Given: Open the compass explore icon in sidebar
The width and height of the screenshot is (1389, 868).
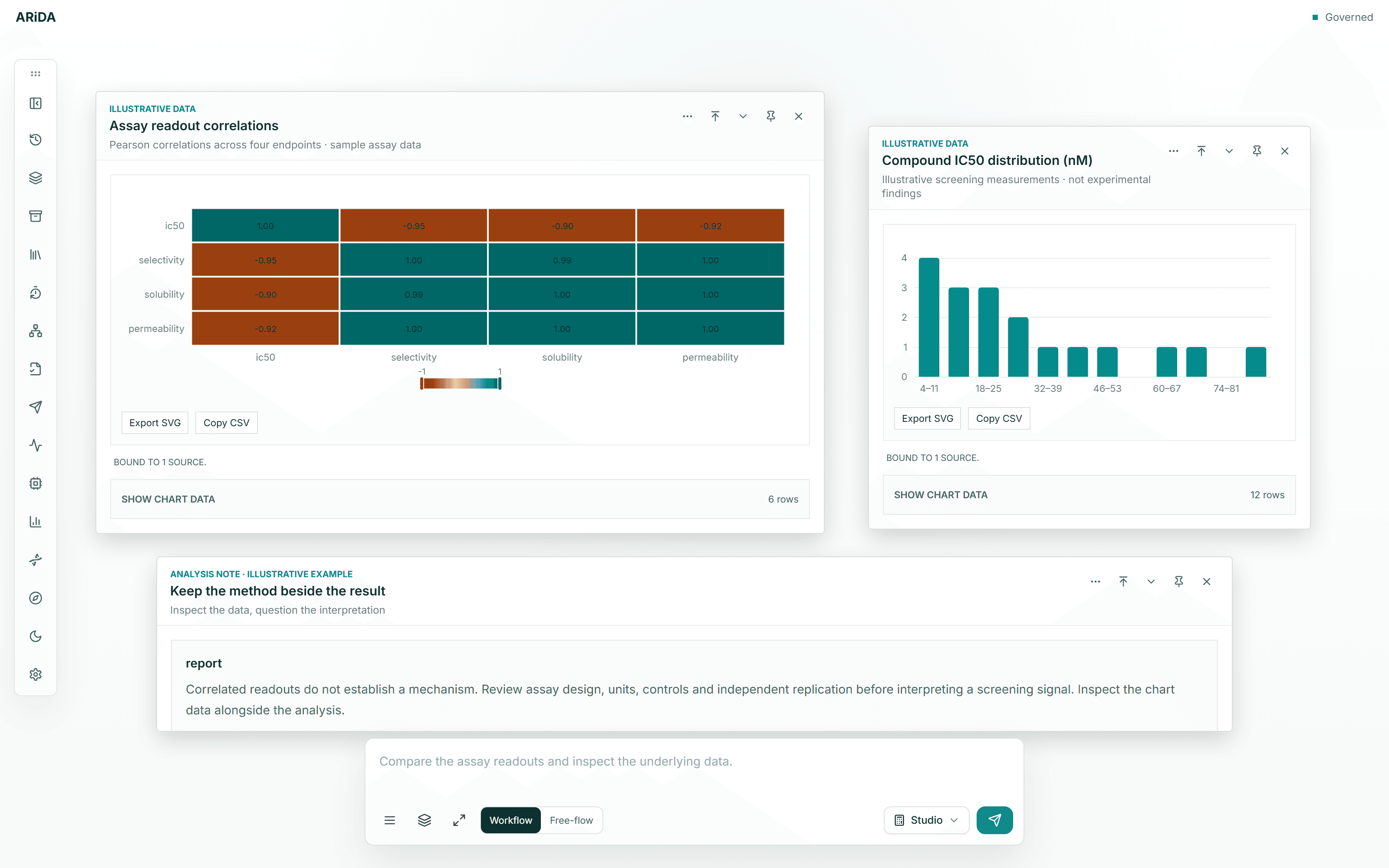Looking at the screenshot, I should [x=36, y=598].
